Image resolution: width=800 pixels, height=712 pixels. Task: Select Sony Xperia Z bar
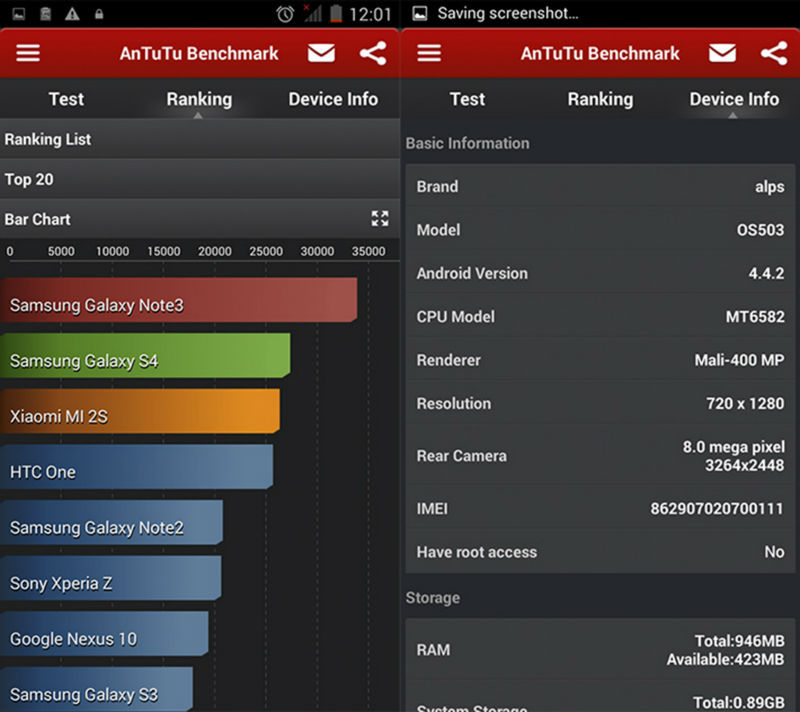(111, 578)
